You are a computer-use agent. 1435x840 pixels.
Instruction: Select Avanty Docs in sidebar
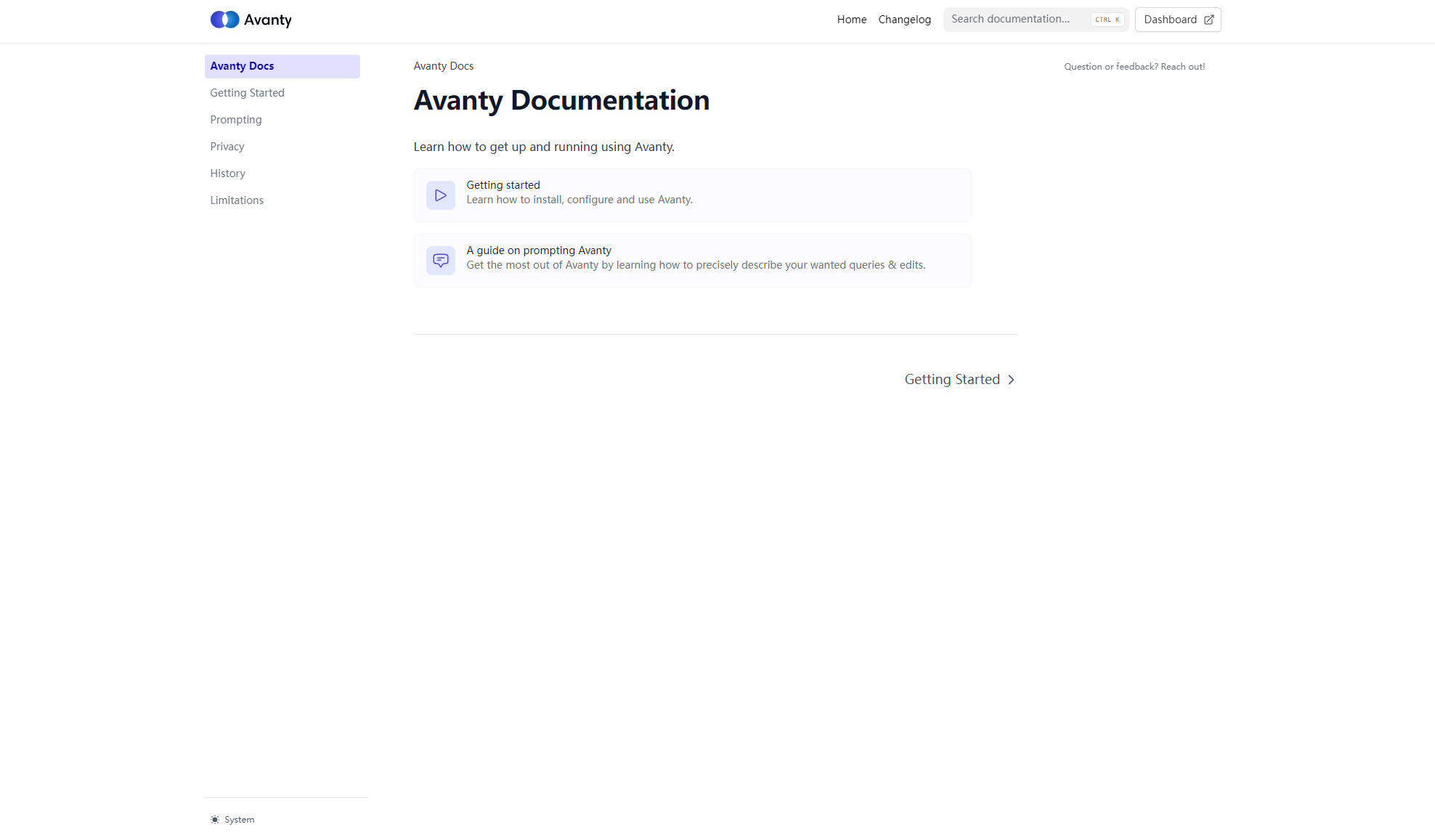point(282,66)
